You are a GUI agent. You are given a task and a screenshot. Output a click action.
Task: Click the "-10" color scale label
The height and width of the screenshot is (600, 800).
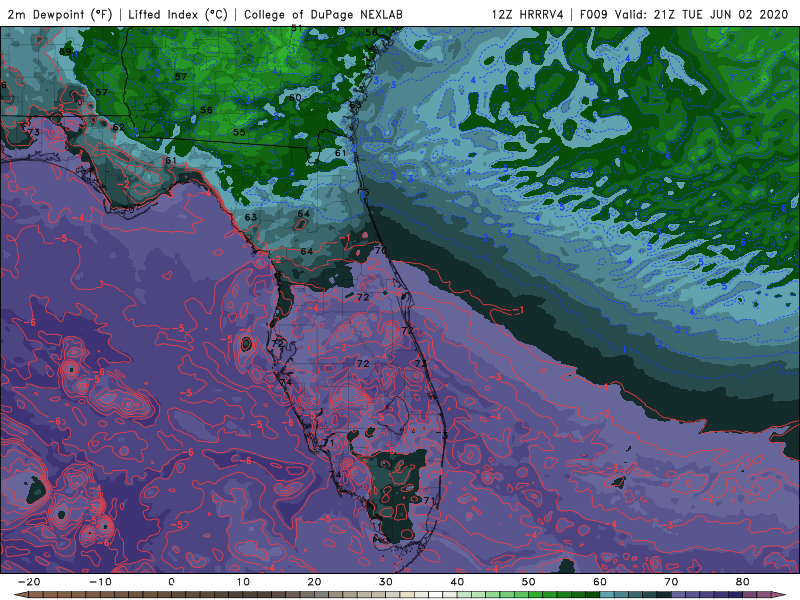100,582
